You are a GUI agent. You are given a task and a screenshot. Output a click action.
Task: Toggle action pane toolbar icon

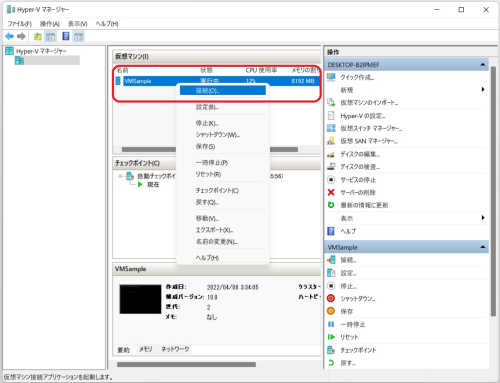click(x=79, y=36)
